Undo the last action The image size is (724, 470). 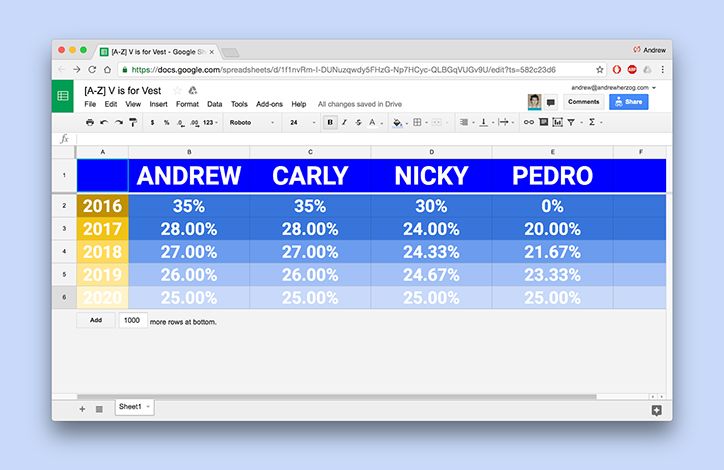pos(104,122)
